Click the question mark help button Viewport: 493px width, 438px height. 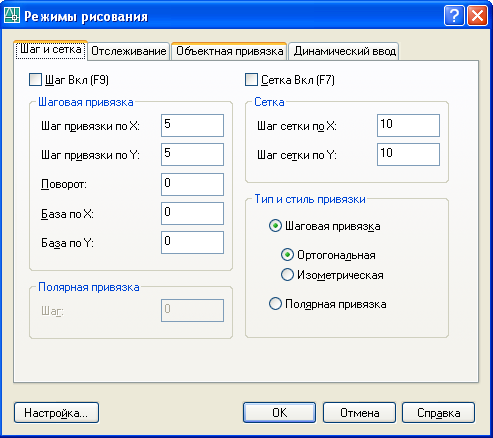click(454, 16)
